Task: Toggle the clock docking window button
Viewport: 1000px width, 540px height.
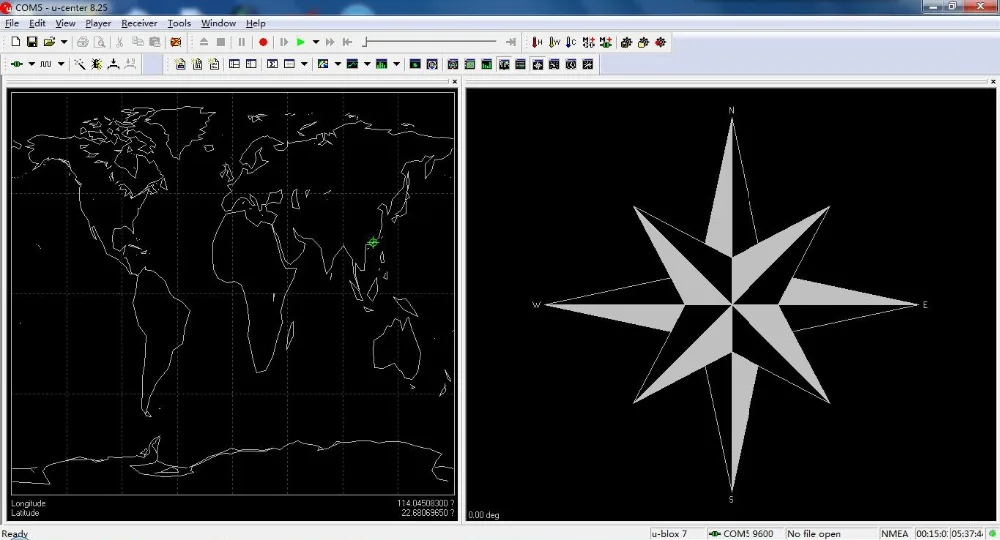Action: (x=571, y=64)
